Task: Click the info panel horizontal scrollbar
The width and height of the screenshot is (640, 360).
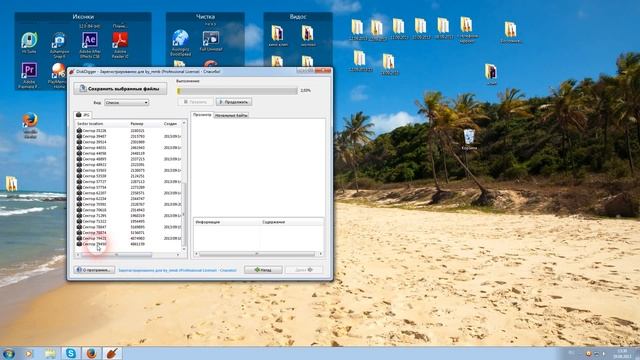Action: (x=257, y=254)
